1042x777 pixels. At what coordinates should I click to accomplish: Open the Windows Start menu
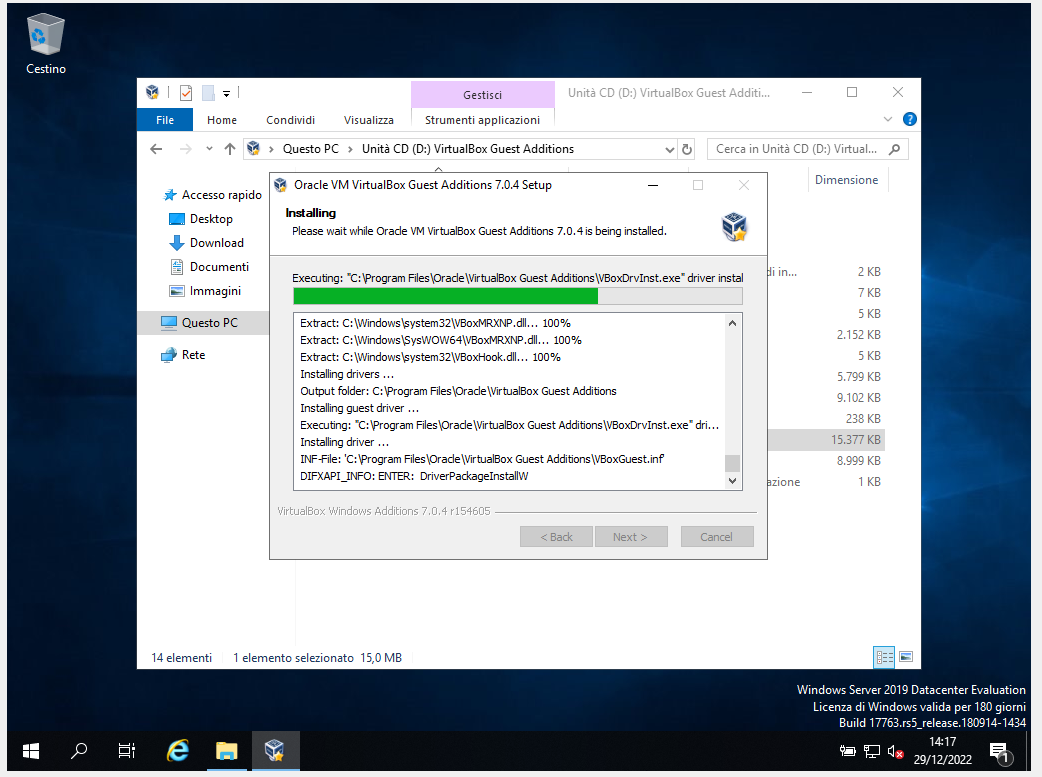tap(31, 751)
